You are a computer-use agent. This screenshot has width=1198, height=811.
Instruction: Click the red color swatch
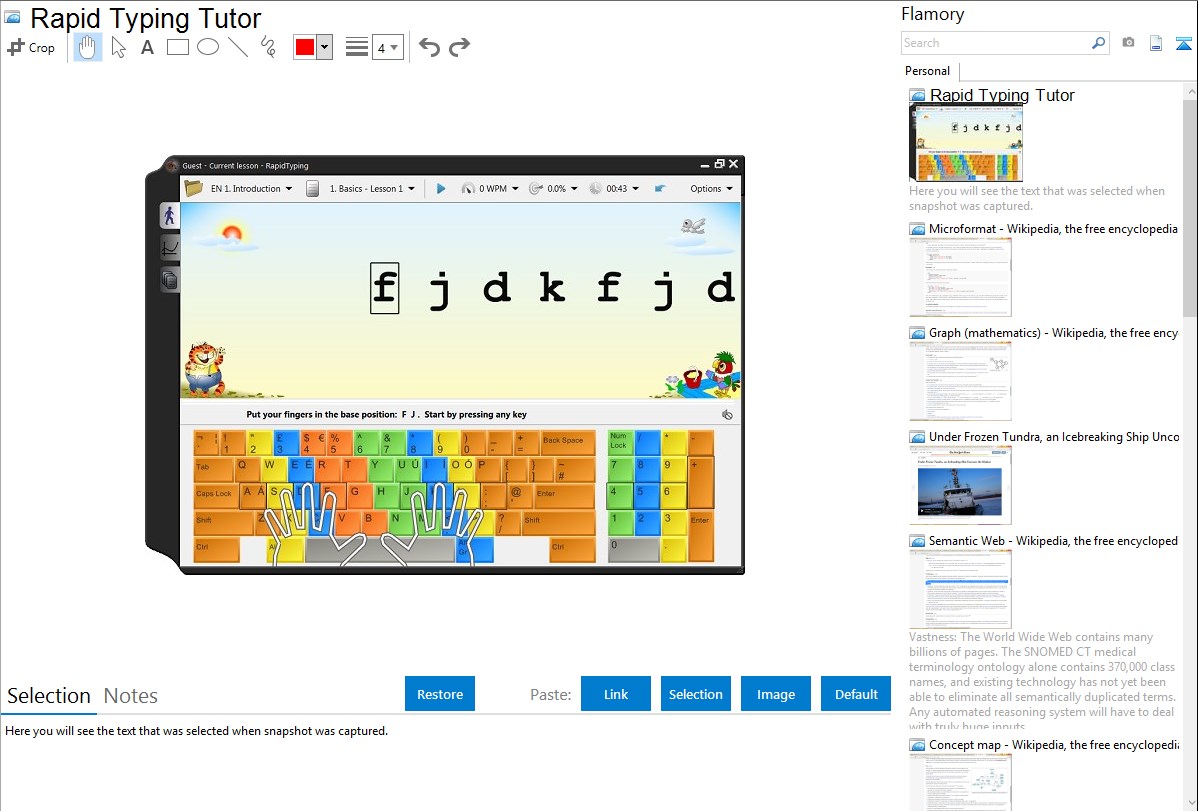(305, 47)
